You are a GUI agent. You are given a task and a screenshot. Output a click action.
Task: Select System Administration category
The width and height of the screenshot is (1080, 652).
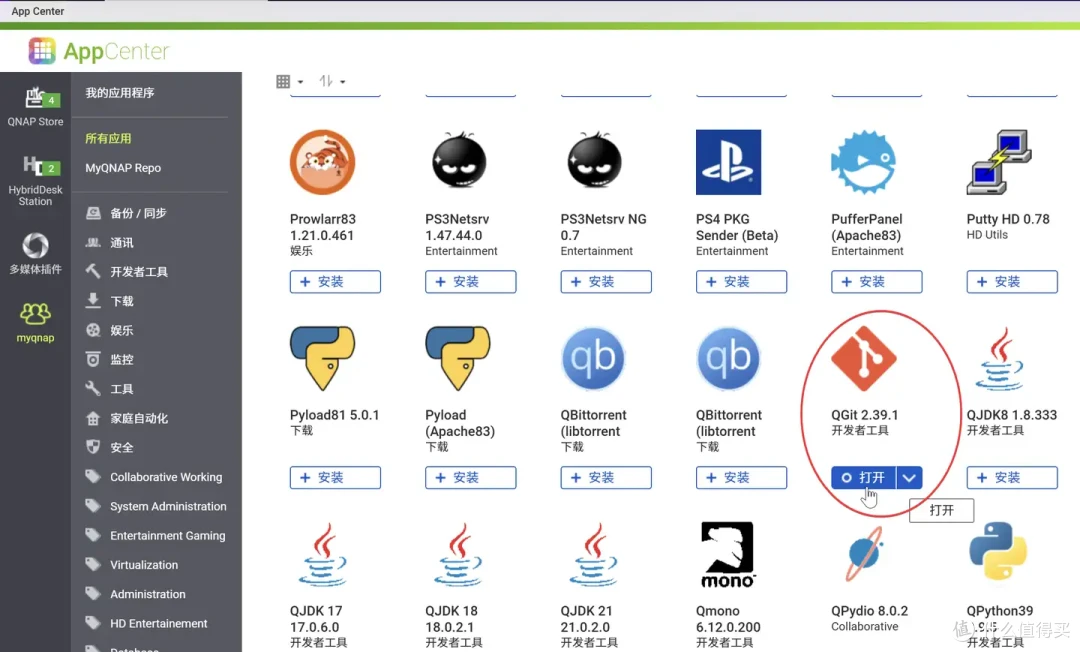168,506
